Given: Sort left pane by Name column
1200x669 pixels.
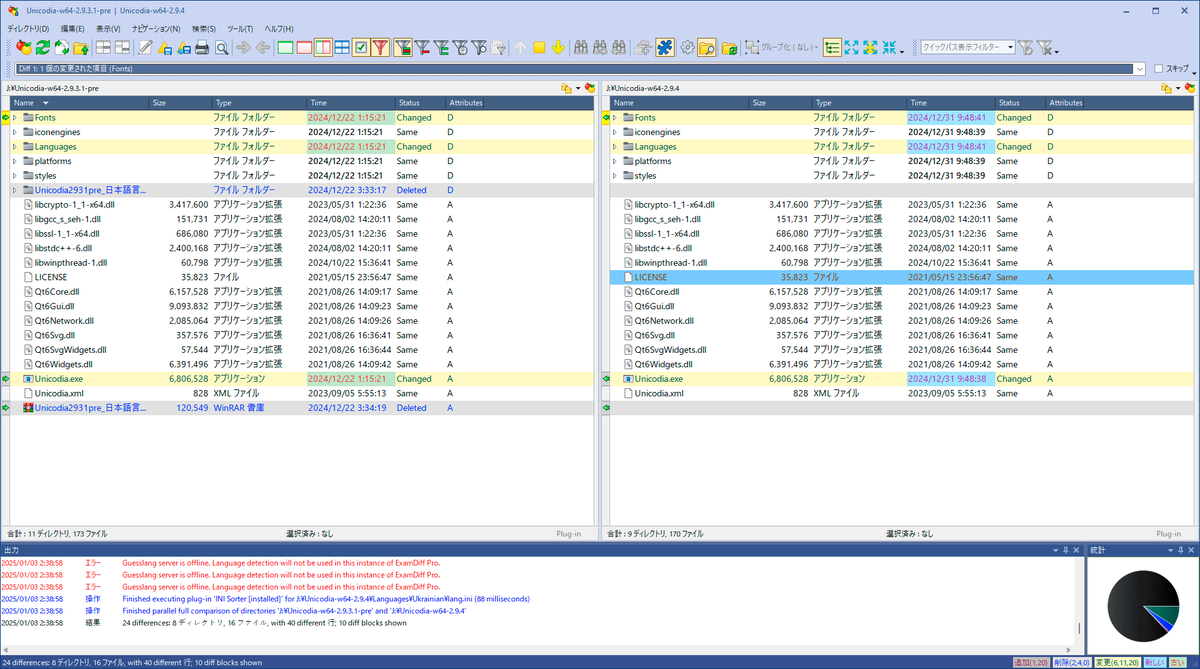Looking at the screenshot, I should pos(80,103).
